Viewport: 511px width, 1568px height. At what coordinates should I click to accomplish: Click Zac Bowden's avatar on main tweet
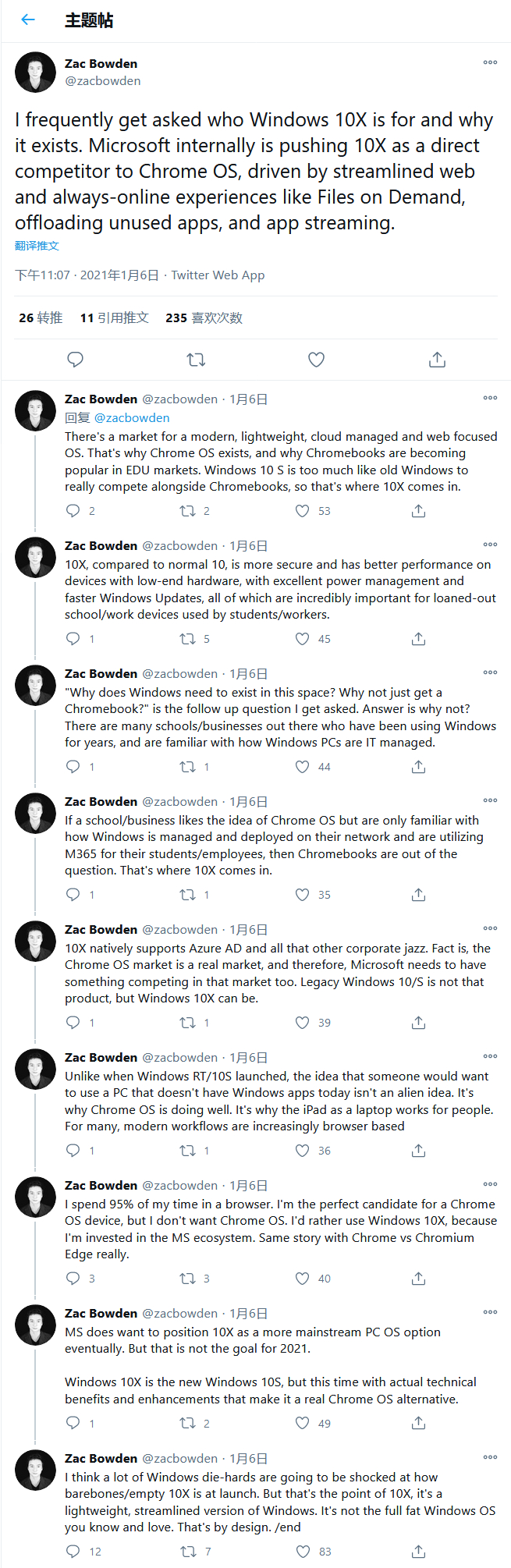[x=35, y=73]
